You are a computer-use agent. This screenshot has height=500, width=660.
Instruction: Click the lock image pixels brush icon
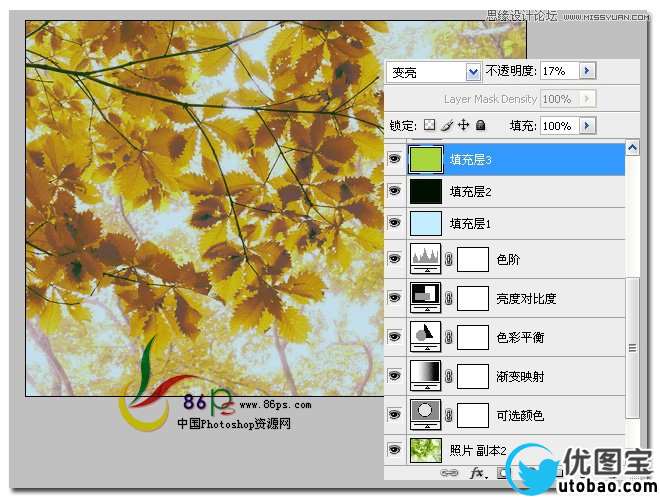[447, 125]
